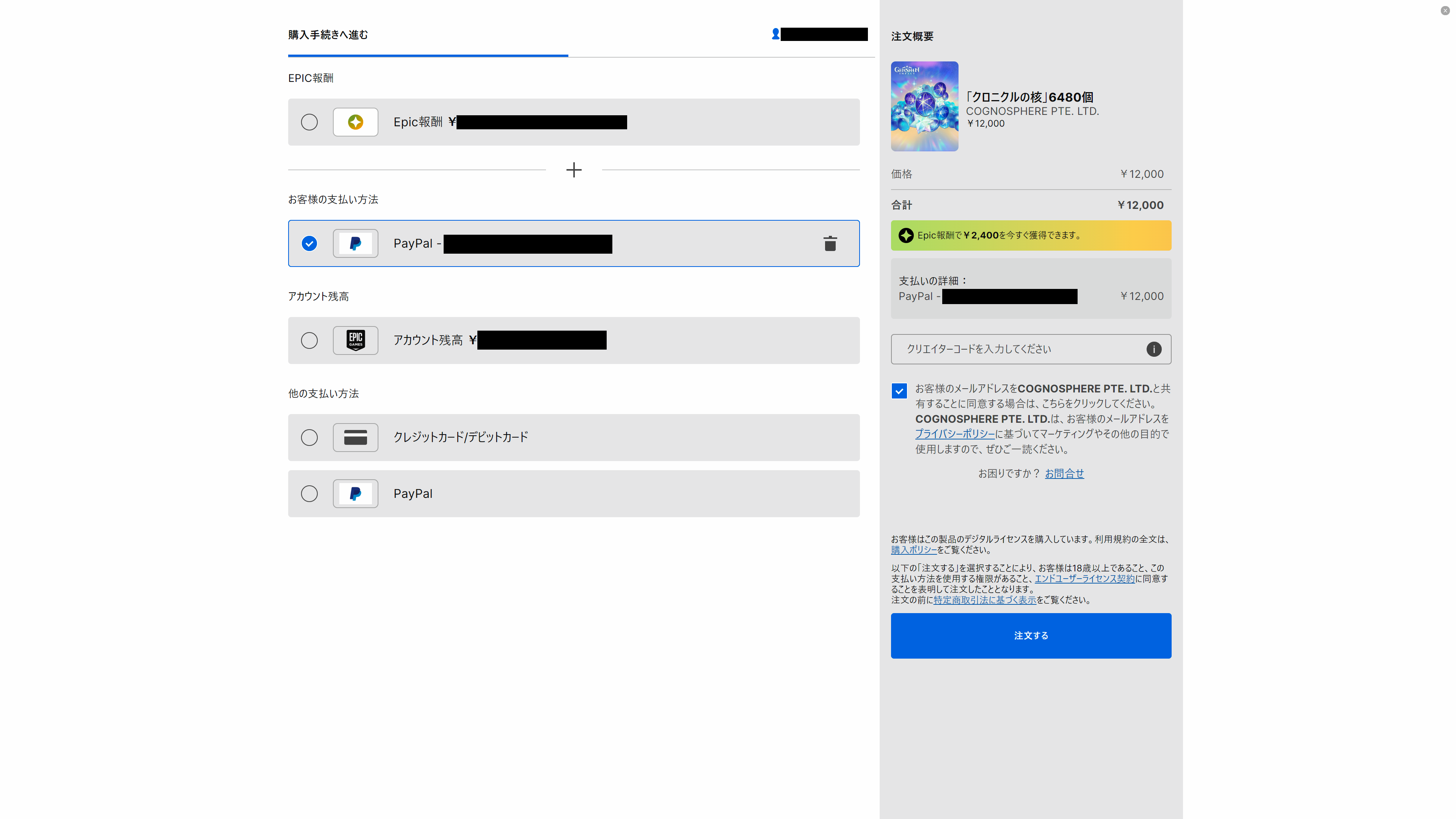Close the checkout overlay with X
The image size is (1456, 819).
(1445, 11)
